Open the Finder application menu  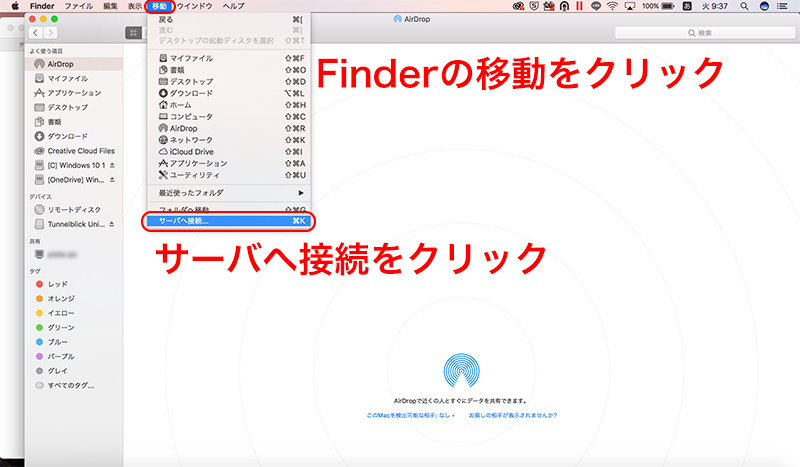[42, 6]
